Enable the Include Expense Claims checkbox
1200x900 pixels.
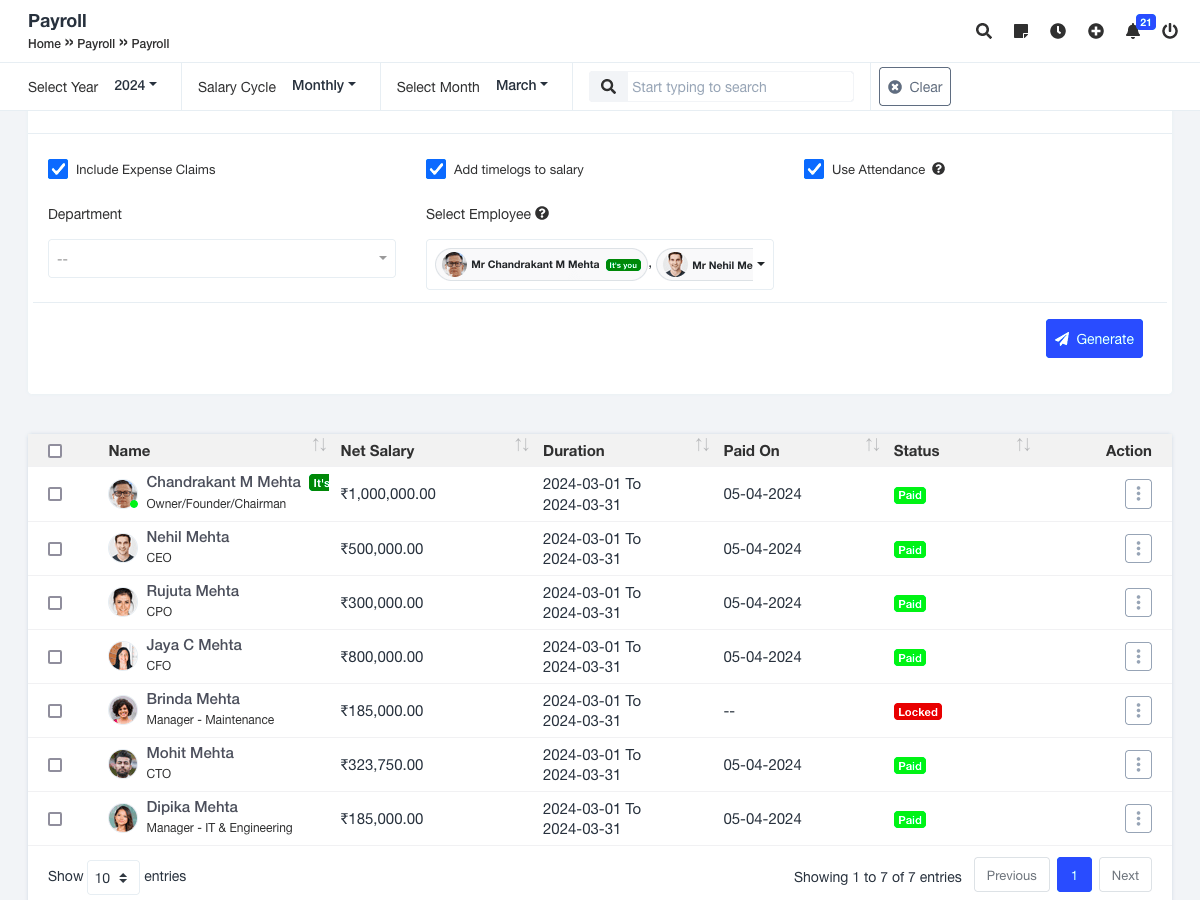click(58, 169)
